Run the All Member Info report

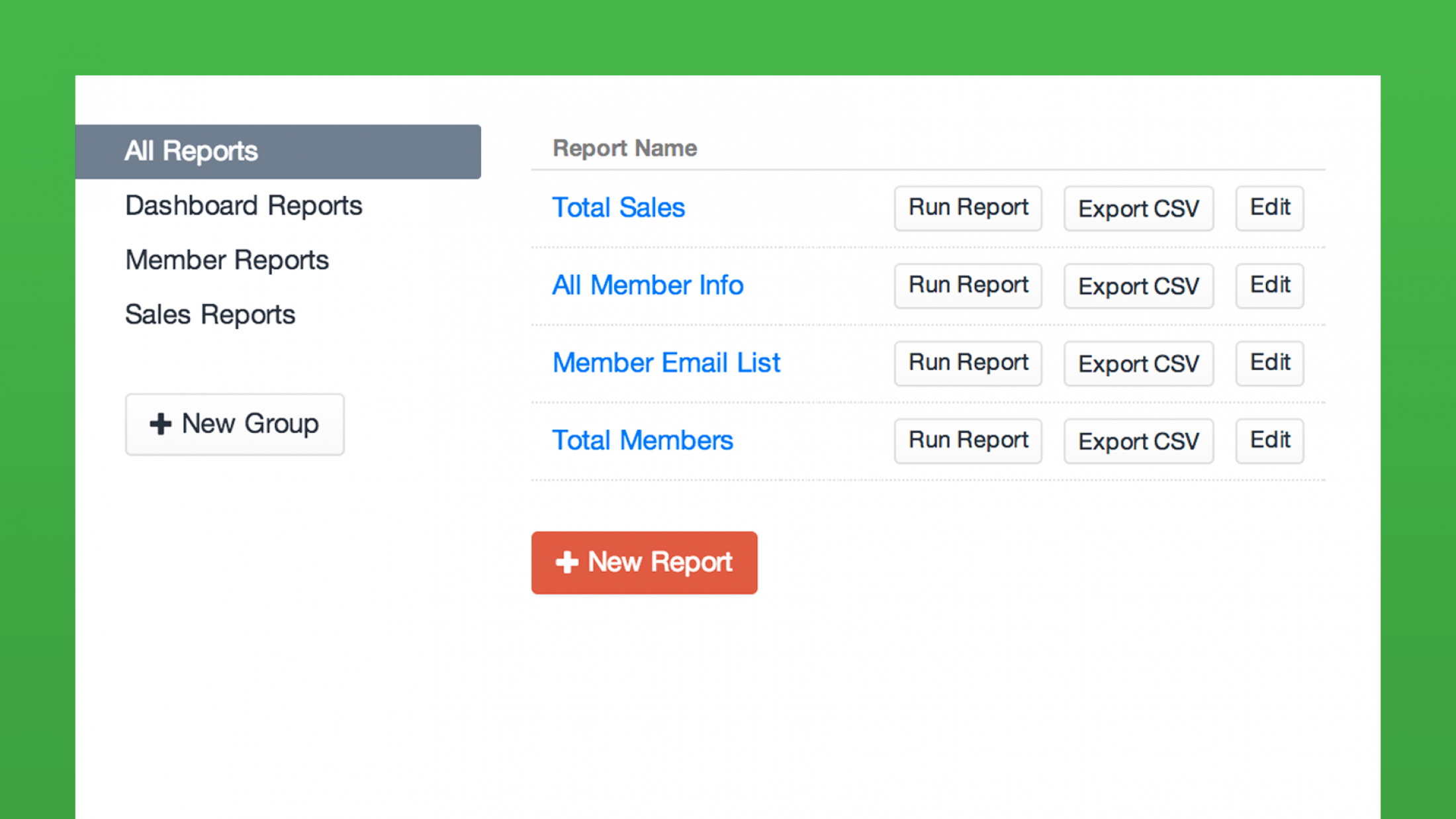point(967,285)
